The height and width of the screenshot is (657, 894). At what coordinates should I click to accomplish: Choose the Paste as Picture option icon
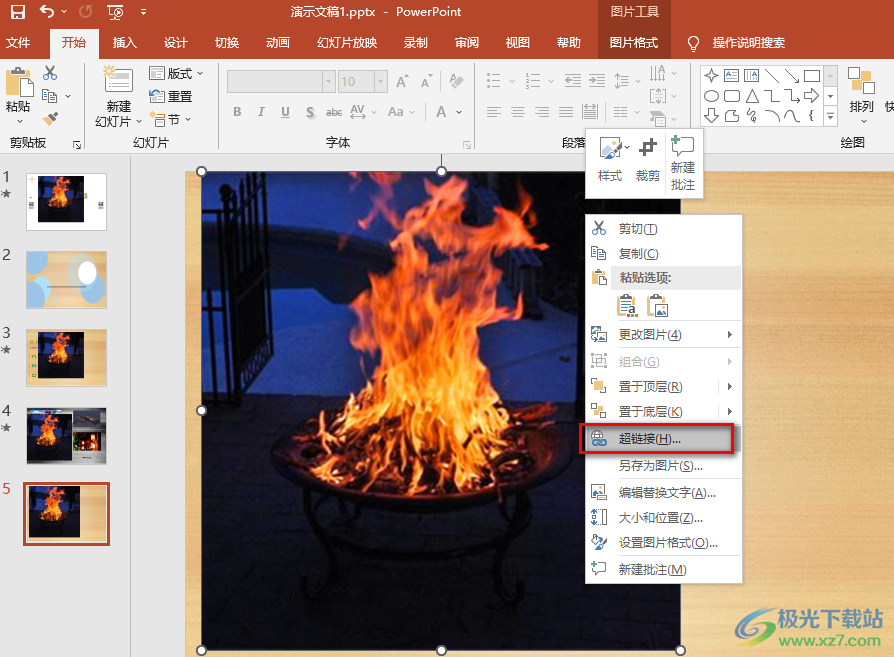tap(657, 306)
